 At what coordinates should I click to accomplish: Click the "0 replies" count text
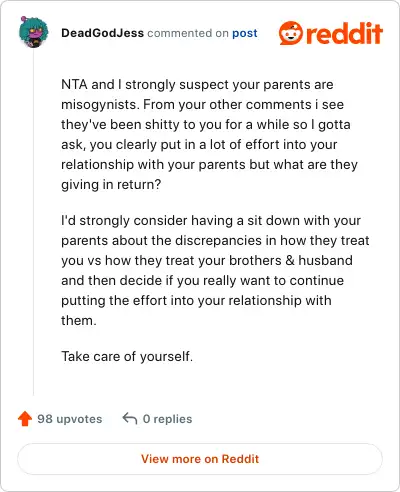tap(167, 419)
